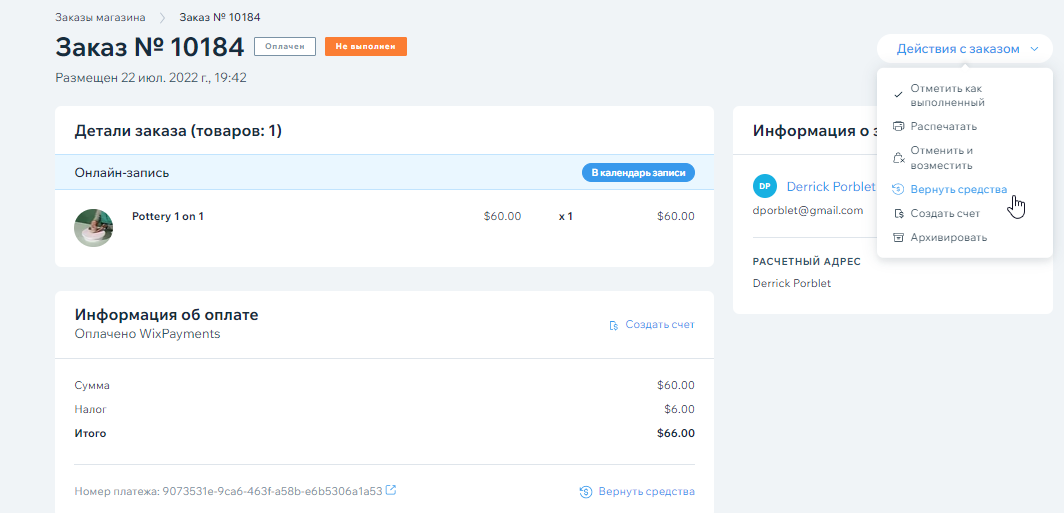This screenshot has width=1064, height=513.
Task: Open payment details via external link icon
Action: click(x=391, y=491)
